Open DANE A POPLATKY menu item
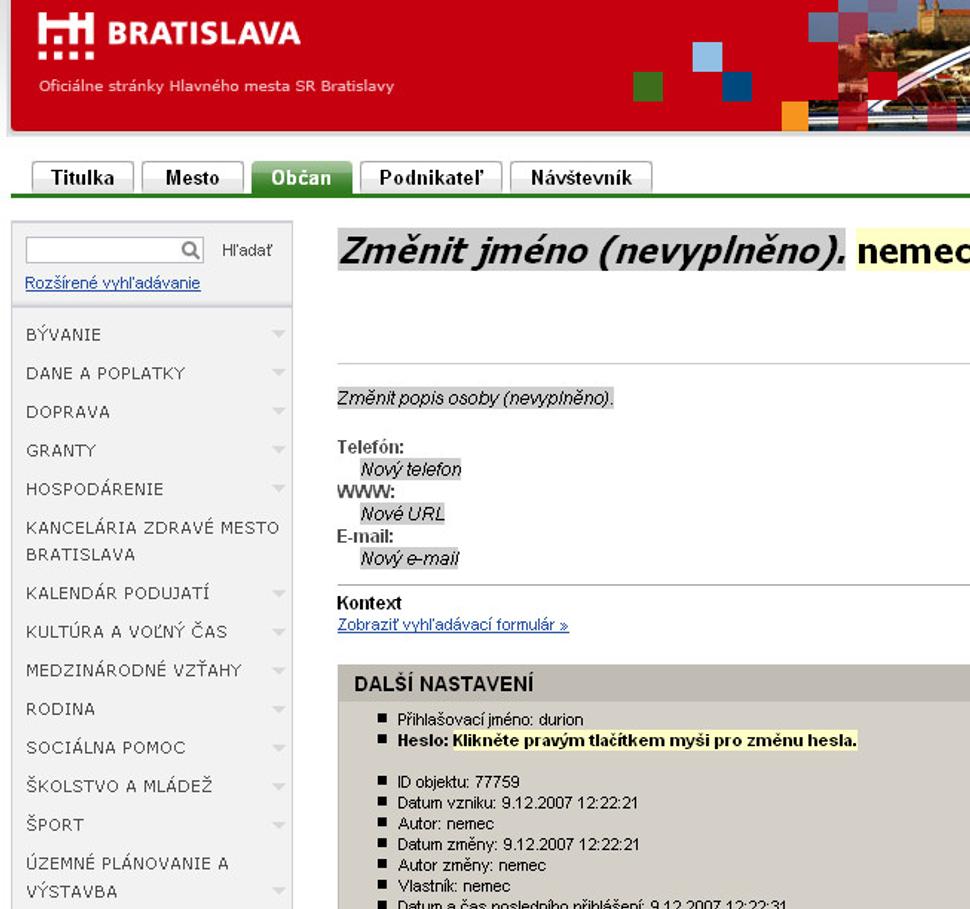Screen dimensions: 970x909 (106, 373)
